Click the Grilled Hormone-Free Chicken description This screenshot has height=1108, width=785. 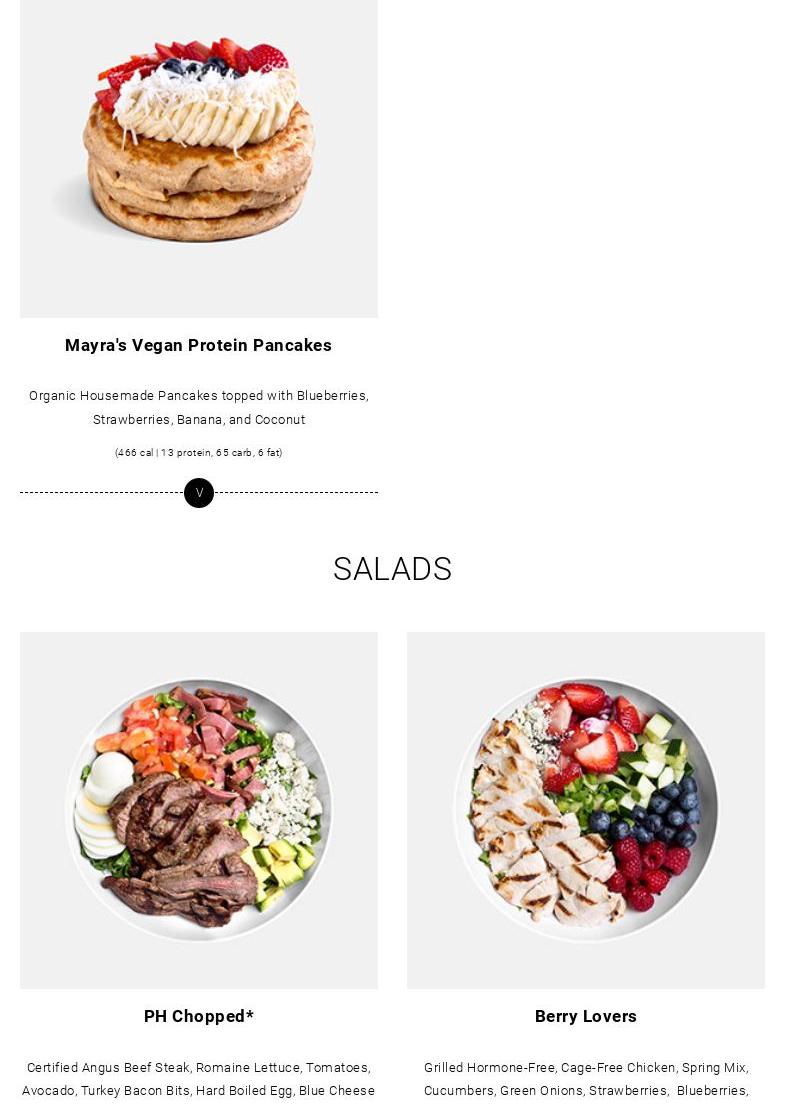(586, 1079)
